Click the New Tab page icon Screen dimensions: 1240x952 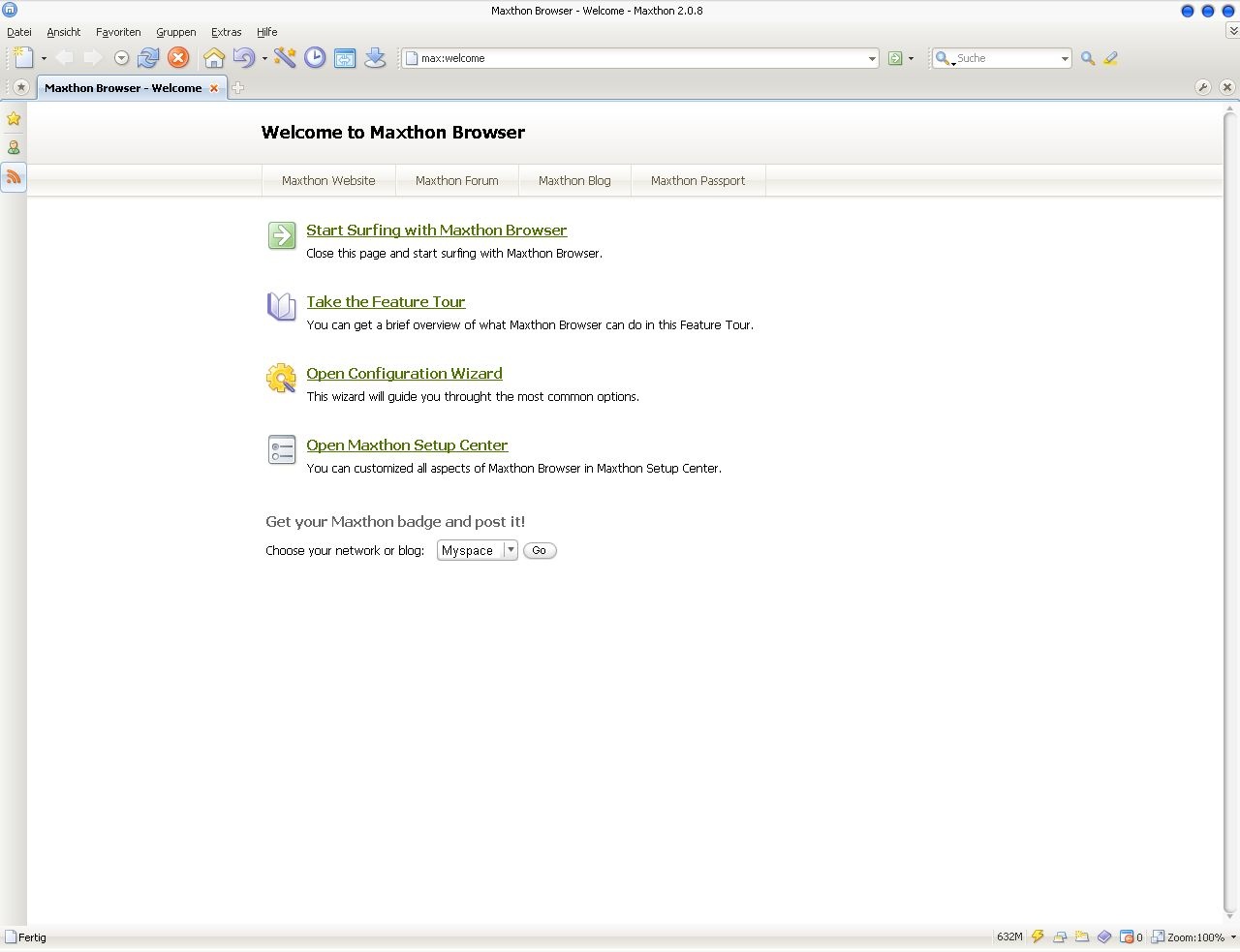point(23,58)
